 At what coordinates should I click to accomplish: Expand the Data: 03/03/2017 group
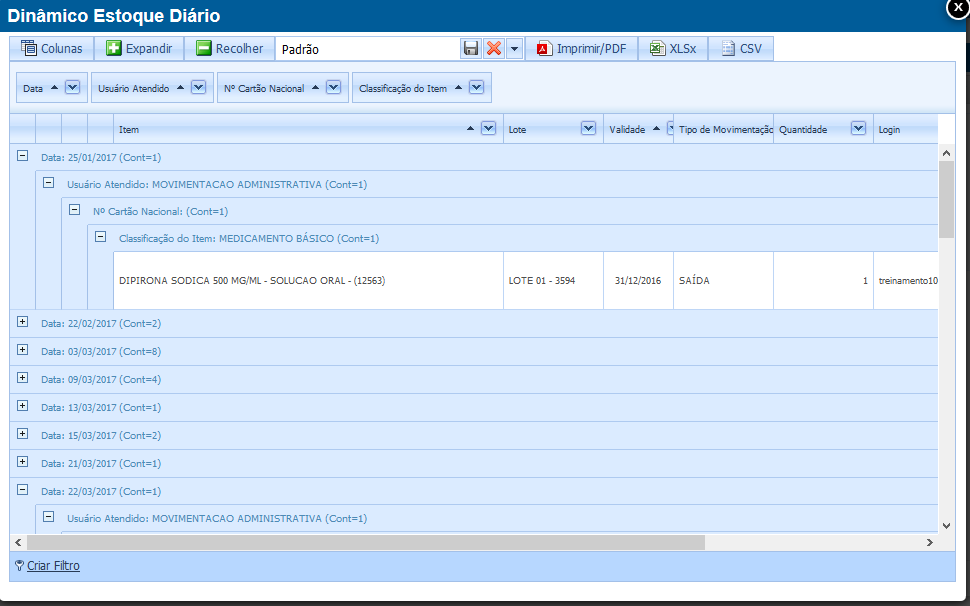pos(22,349)
